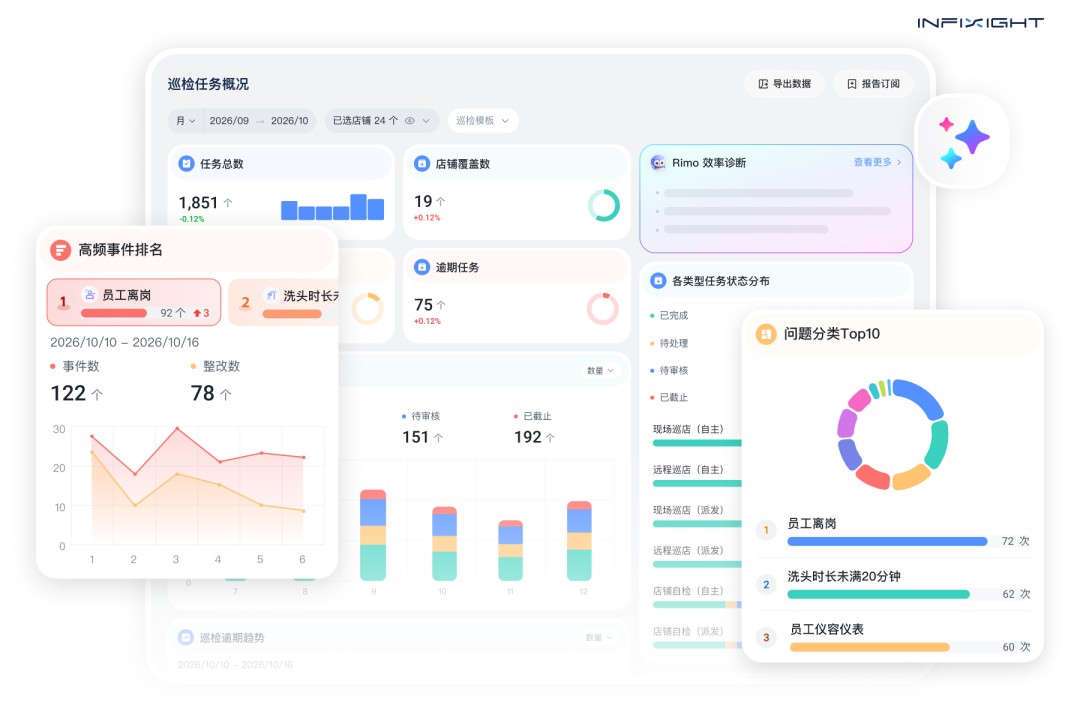Click the 店铺自检（自主） row label
Viewport: 1080px width, 720px height.
pos(688,590)
